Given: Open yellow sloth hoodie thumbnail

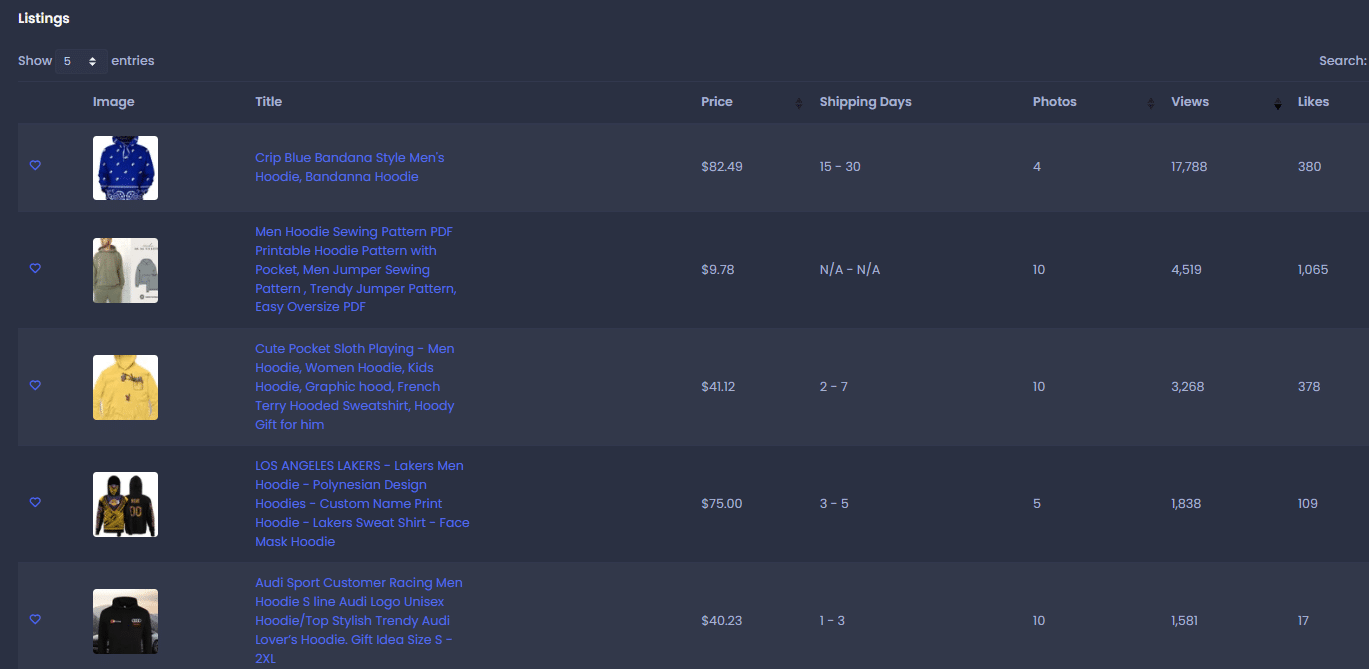Looking at the screenshot, I should pos(125,387).
